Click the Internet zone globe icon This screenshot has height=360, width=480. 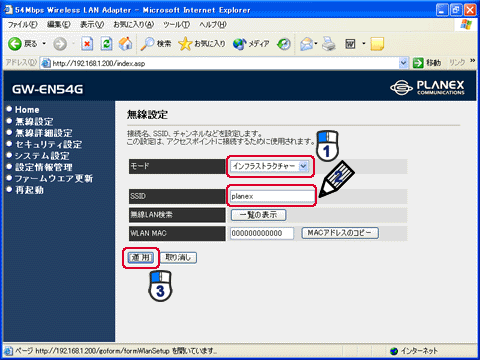pyautogui.click(x=394, y=351)
